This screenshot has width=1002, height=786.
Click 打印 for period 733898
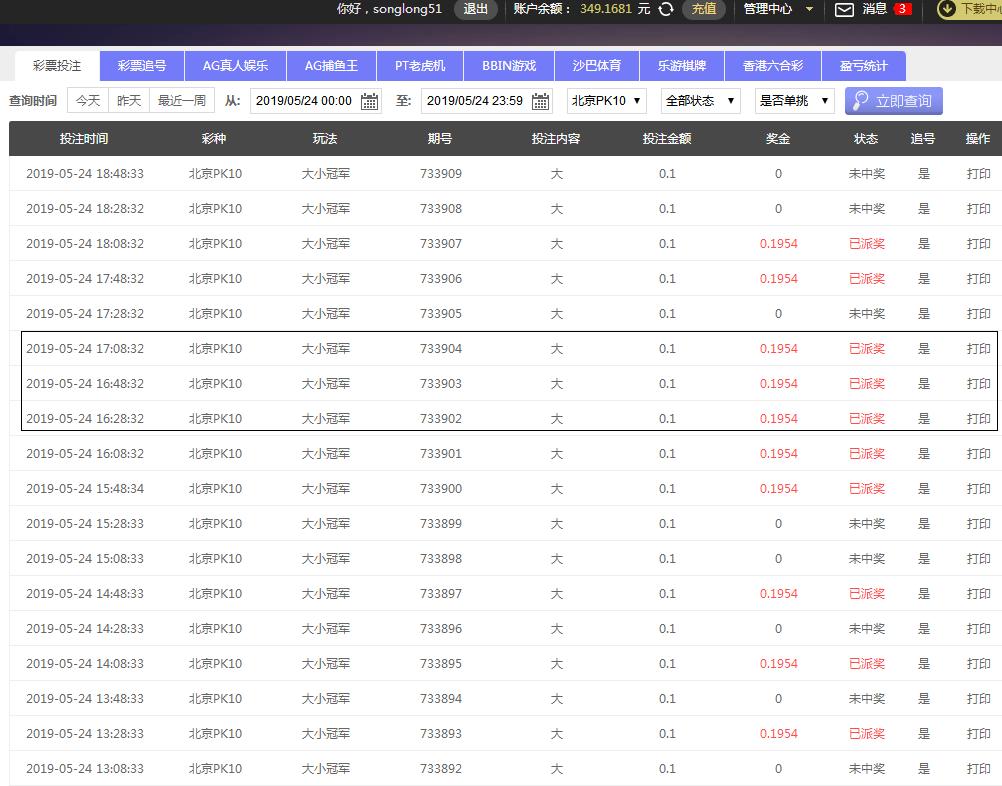[x=978, y=559]
